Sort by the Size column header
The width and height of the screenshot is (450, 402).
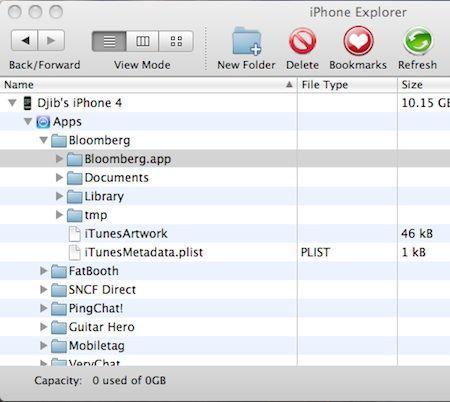424,85
